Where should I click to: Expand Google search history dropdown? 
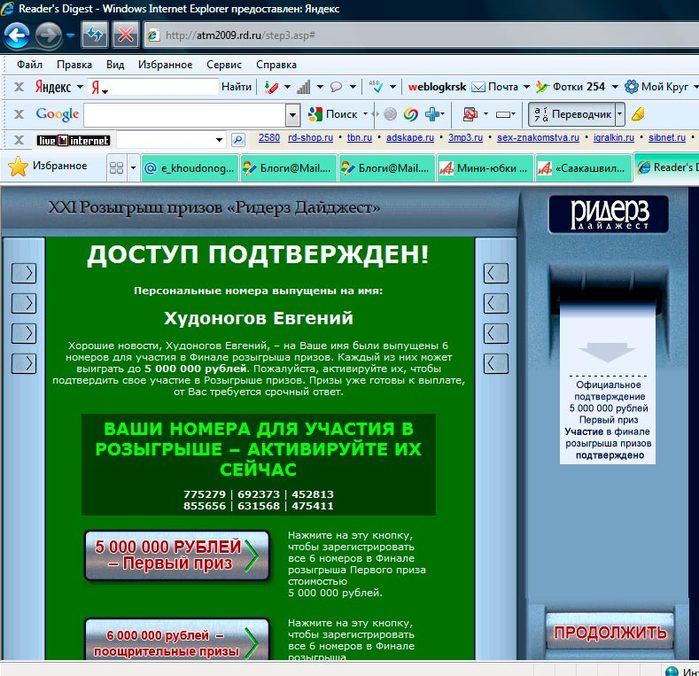(292, 115)
